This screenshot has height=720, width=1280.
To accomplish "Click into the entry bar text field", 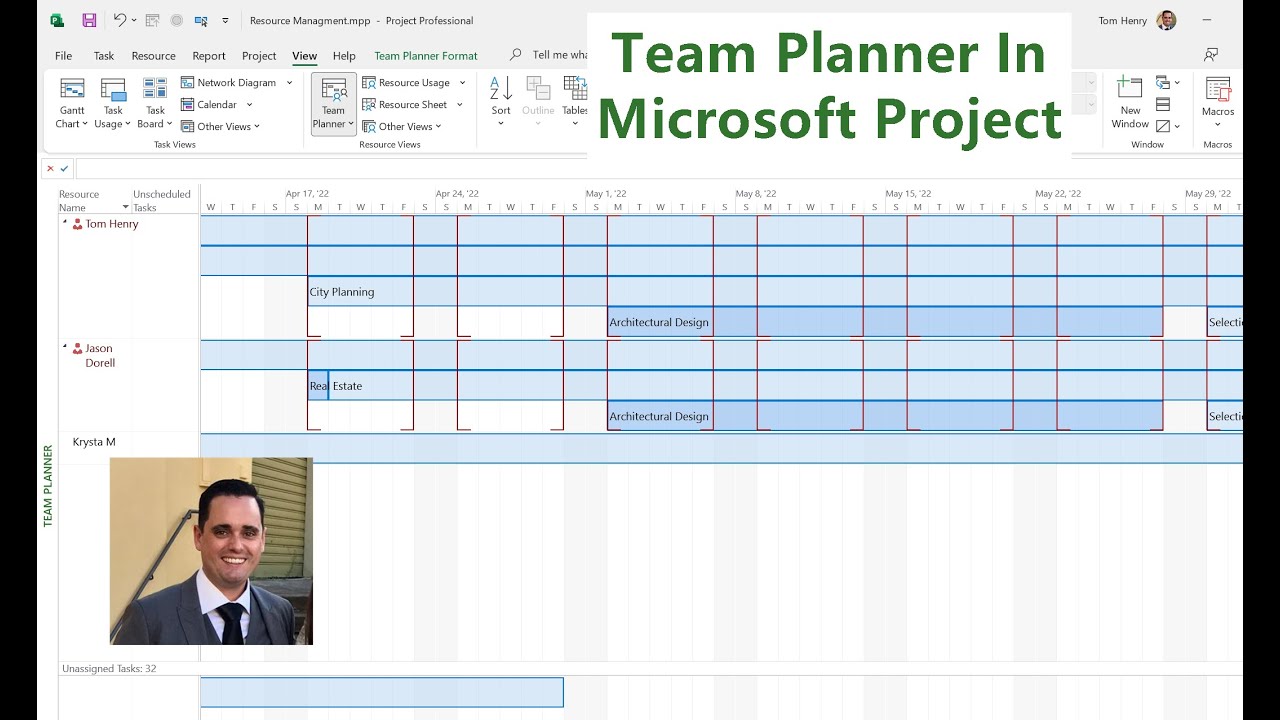I will click(658, 169).
